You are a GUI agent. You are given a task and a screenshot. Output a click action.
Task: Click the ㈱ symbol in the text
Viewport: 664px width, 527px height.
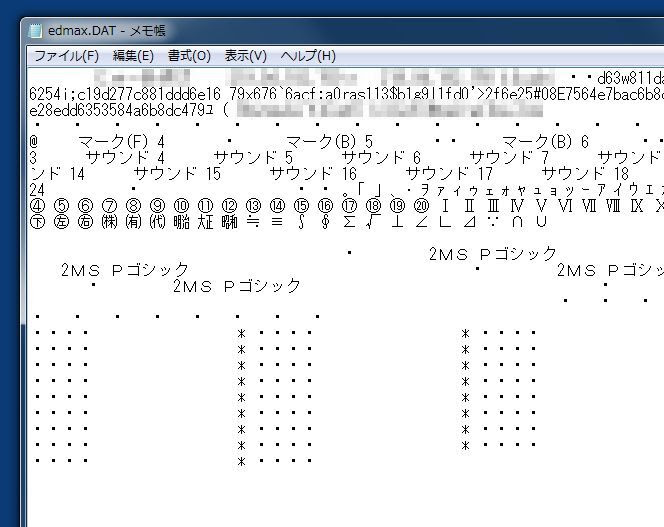(x=109, y=222)
